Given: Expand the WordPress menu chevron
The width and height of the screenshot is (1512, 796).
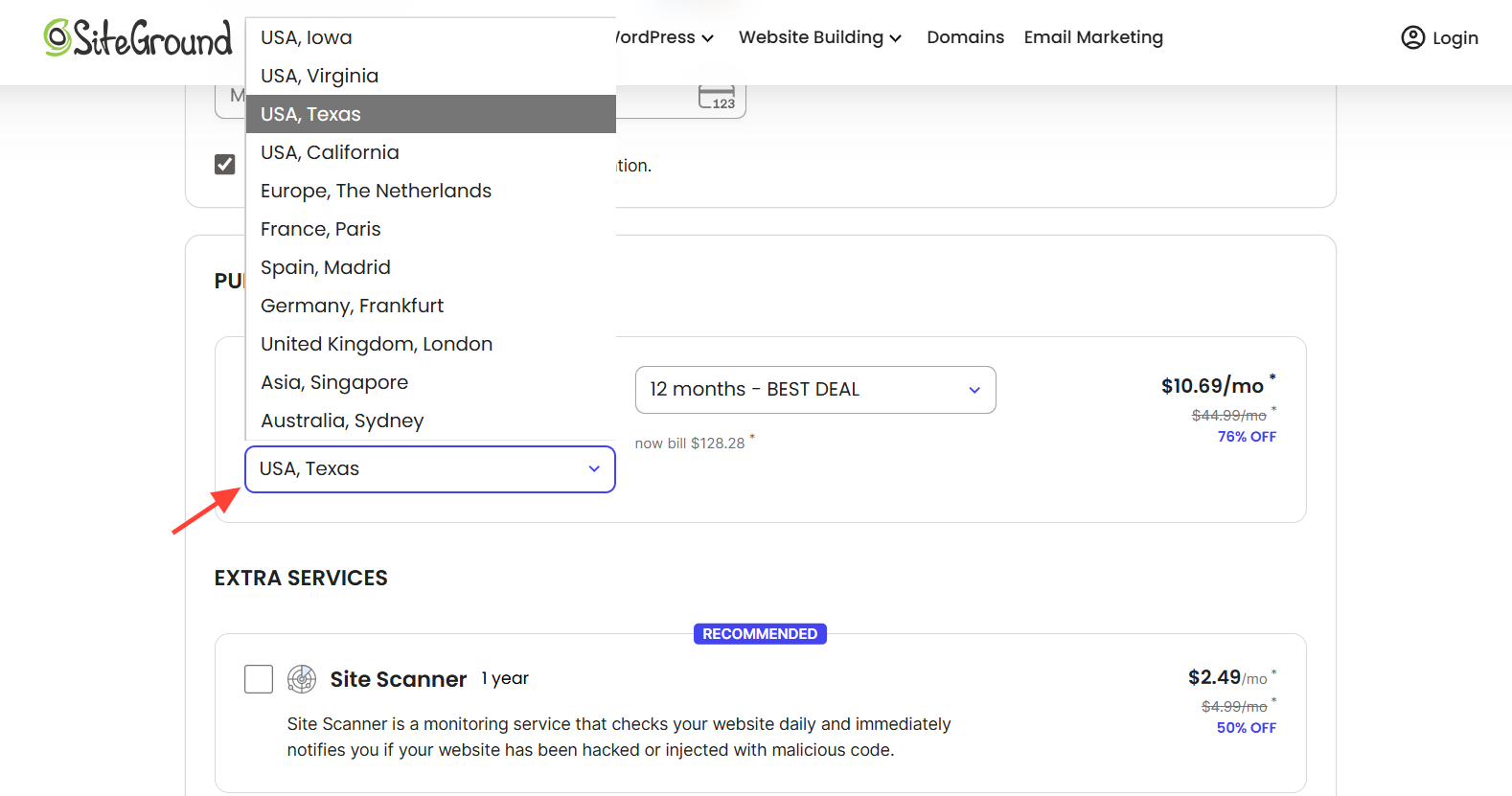Looking at the screenshot, I should pos(708,38).
